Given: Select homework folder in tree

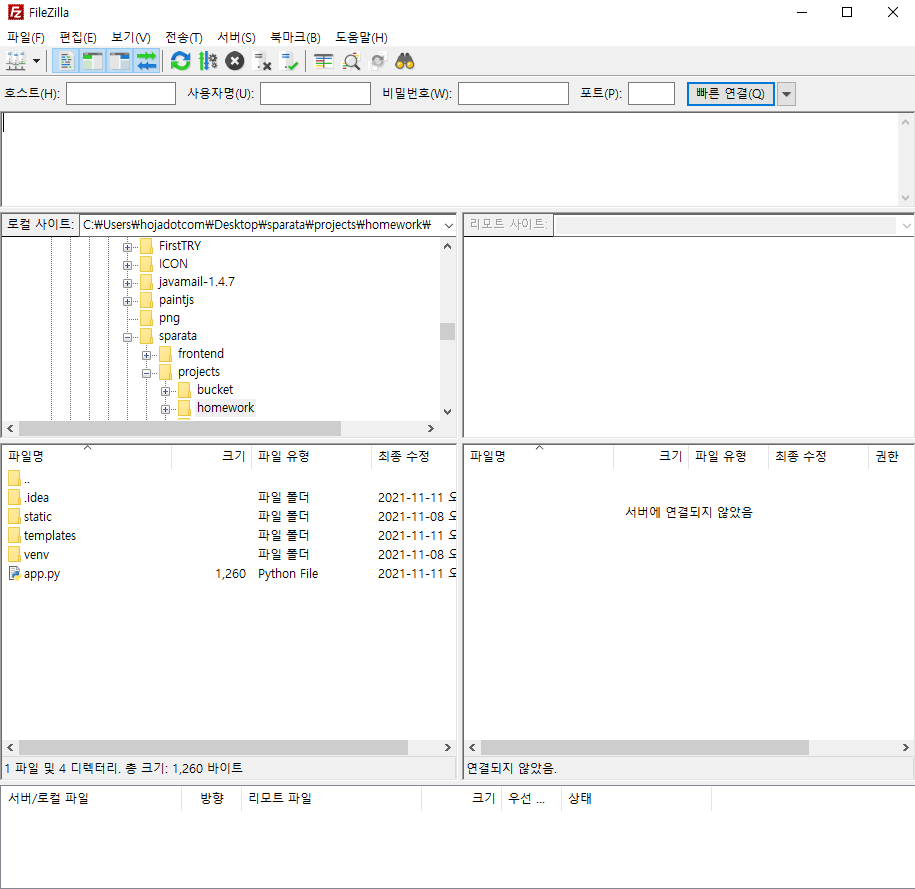Looking at the screenshot, I should click(225, 407).
